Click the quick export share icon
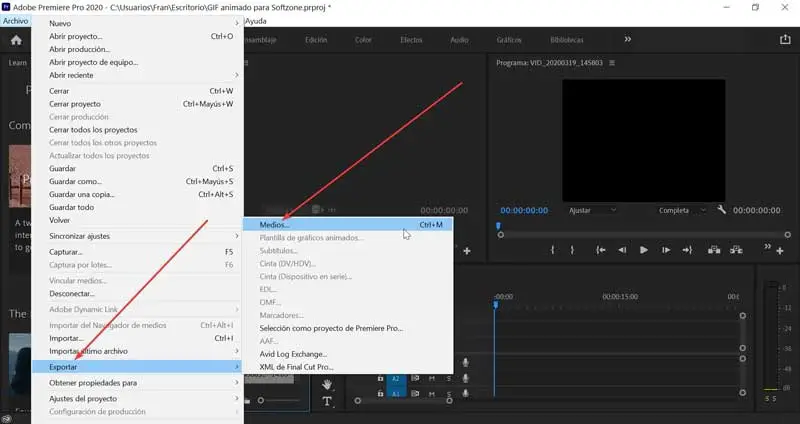The image size is (800, 424). pos(785,39)
